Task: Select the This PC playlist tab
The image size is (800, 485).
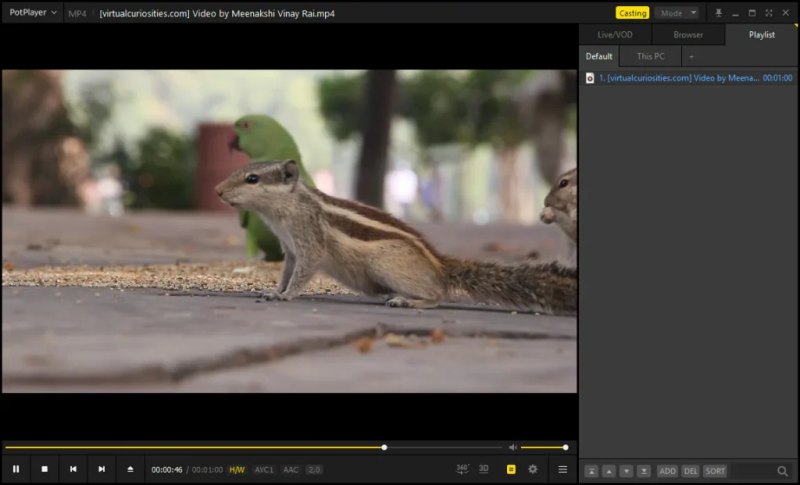Action: 651,56
